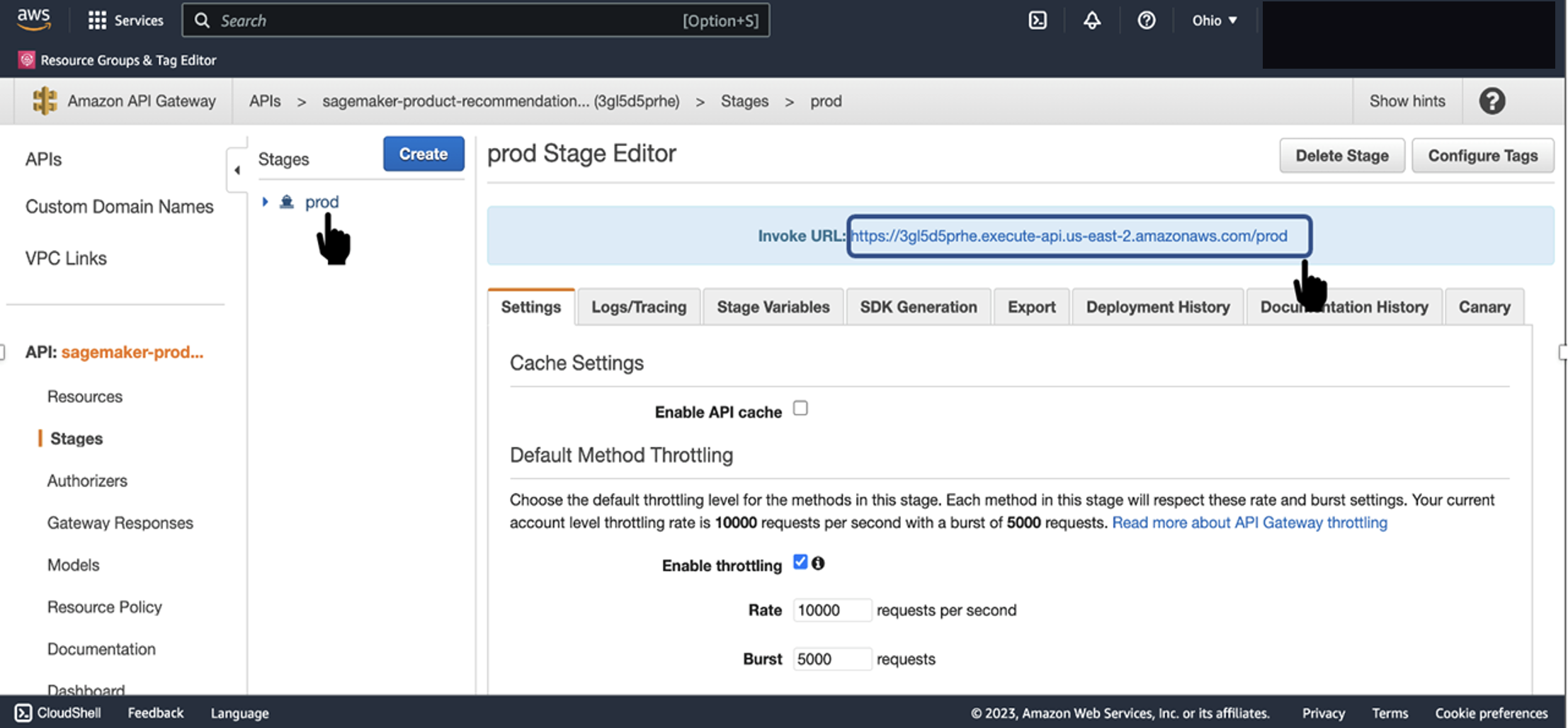Click the AWS logo home icon
The image size is (1568, 728).
tap(33, 20)
